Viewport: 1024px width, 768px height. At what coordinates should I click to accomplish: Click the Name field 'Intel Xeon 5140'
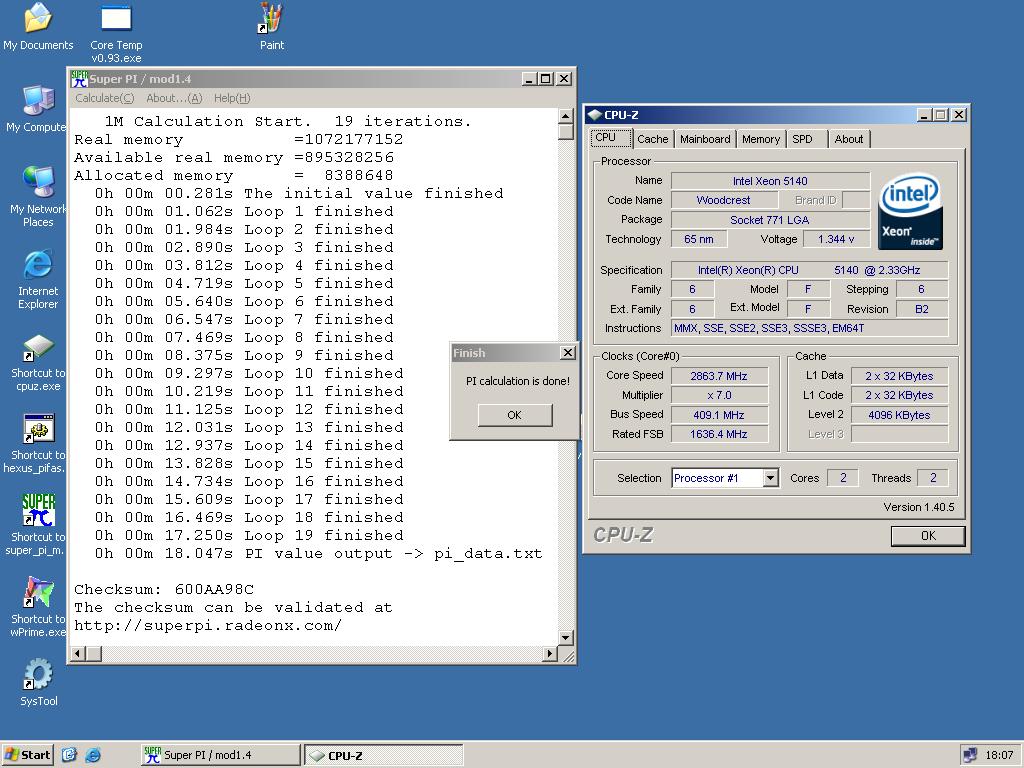pos(770,181)
